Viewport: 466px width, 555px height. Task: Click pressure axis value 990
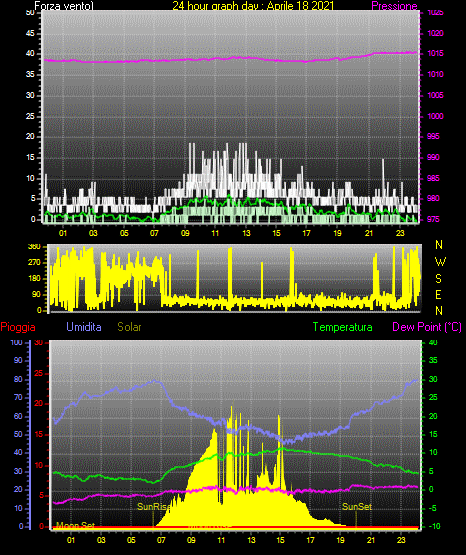click(x=433, y=157)
